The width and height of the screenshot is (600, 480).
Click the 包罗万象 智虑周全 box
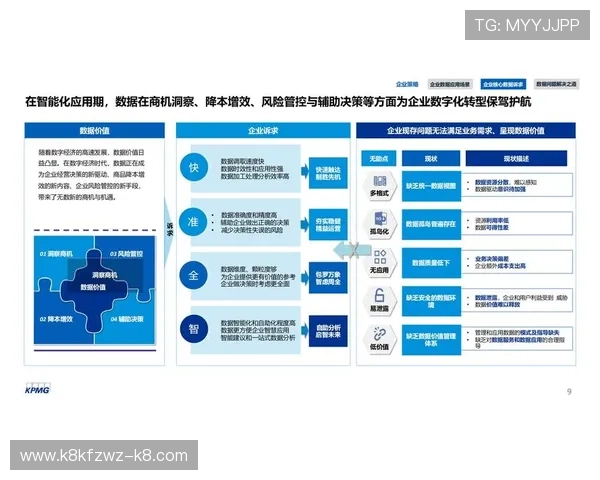point(328,278)
